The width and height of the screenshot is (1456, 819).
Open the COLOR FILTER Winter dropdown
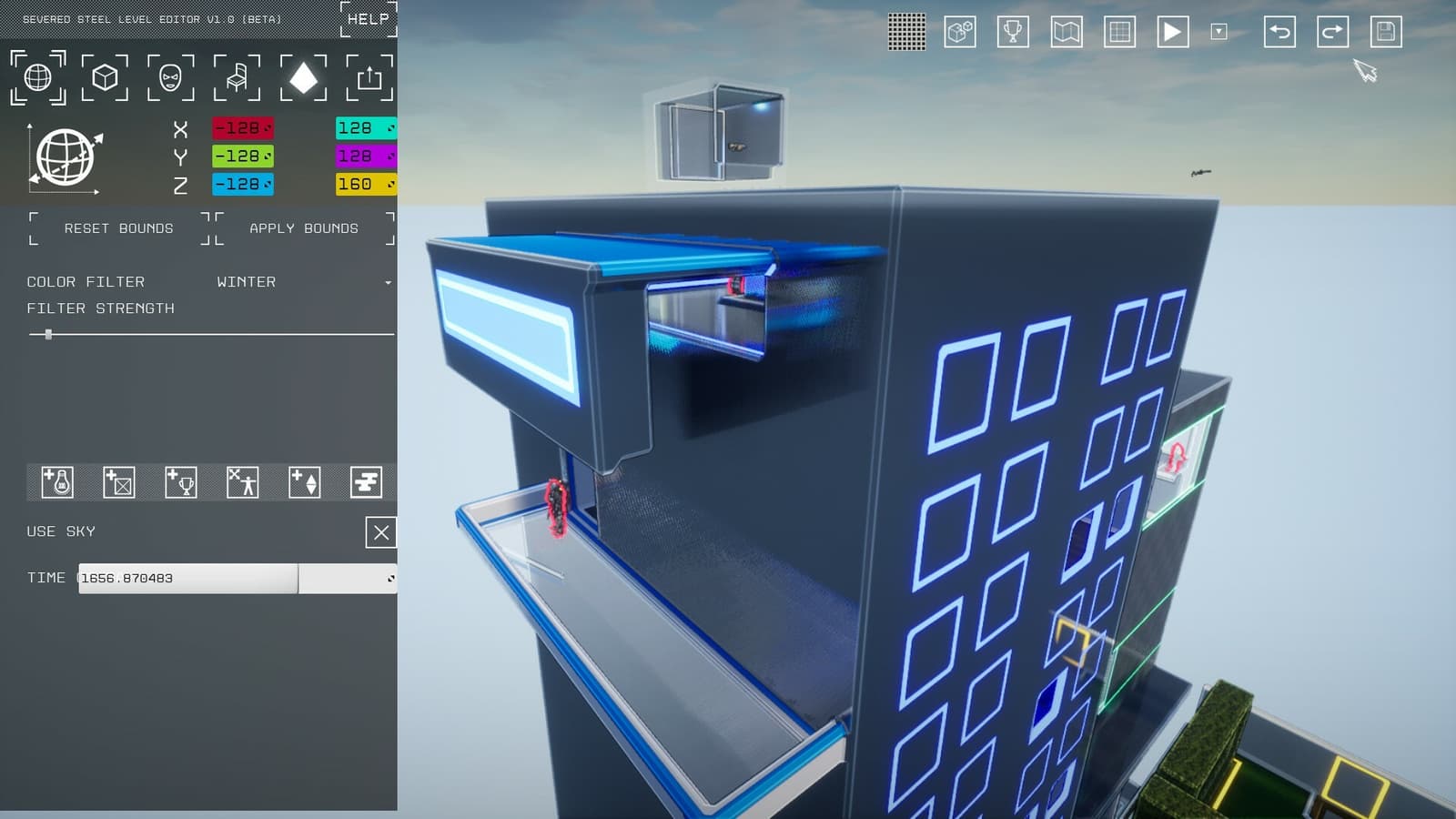pyautogui.click(x=303, y=282)
